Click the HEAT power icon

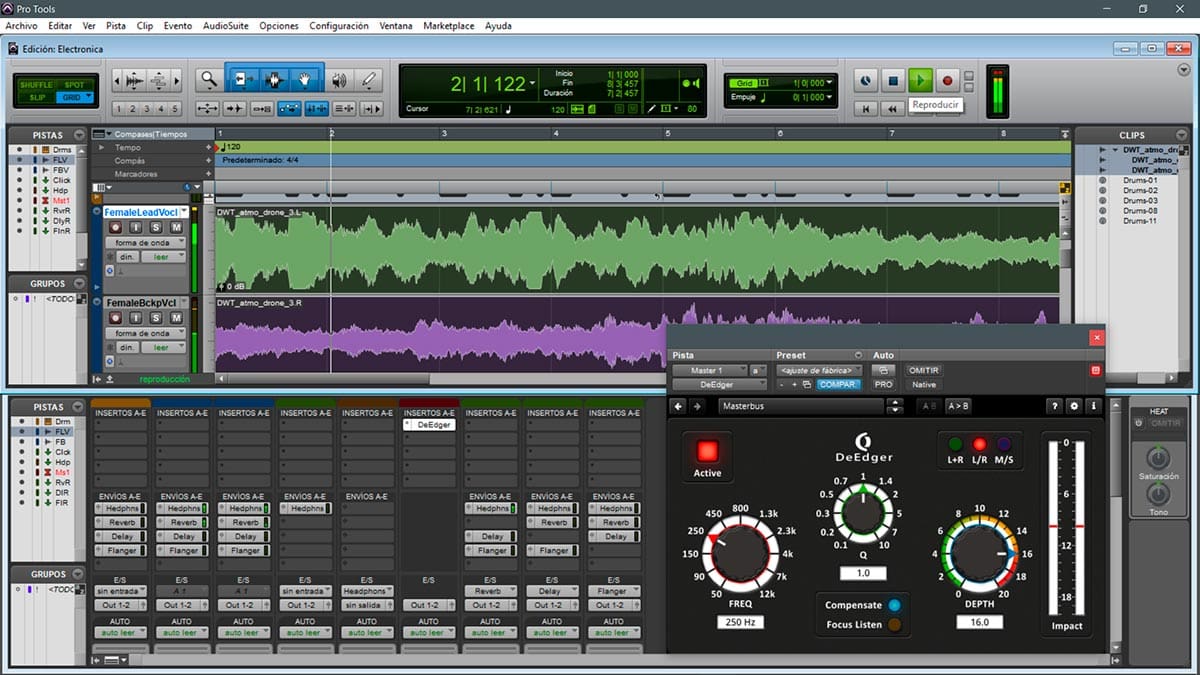1139,423
